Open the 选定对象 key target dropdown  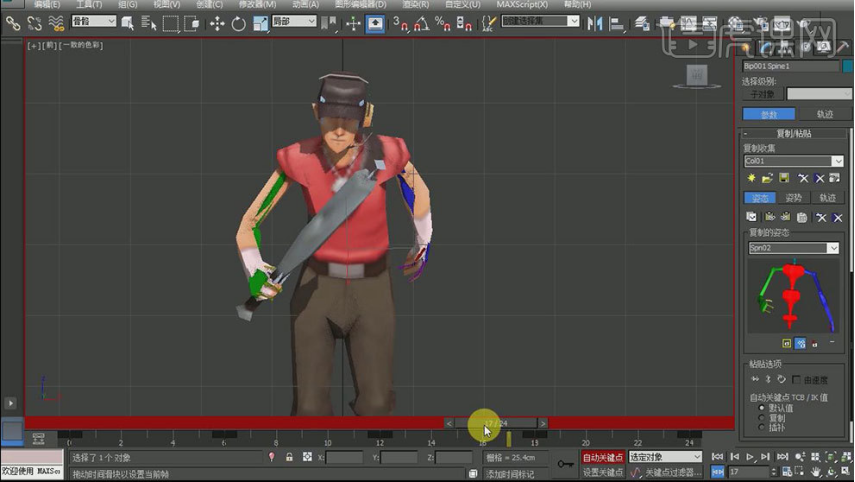(665, 457)
